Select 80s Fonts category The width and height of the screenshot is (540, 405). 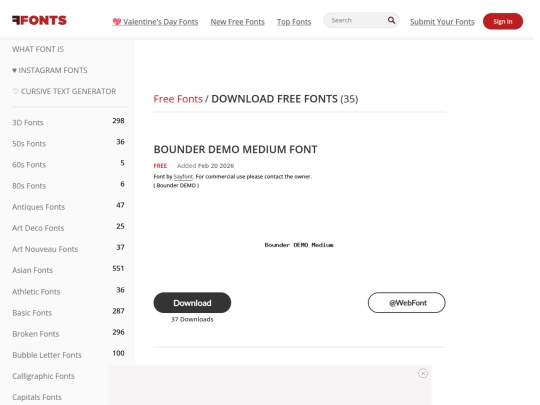click(x=29, y=186)
